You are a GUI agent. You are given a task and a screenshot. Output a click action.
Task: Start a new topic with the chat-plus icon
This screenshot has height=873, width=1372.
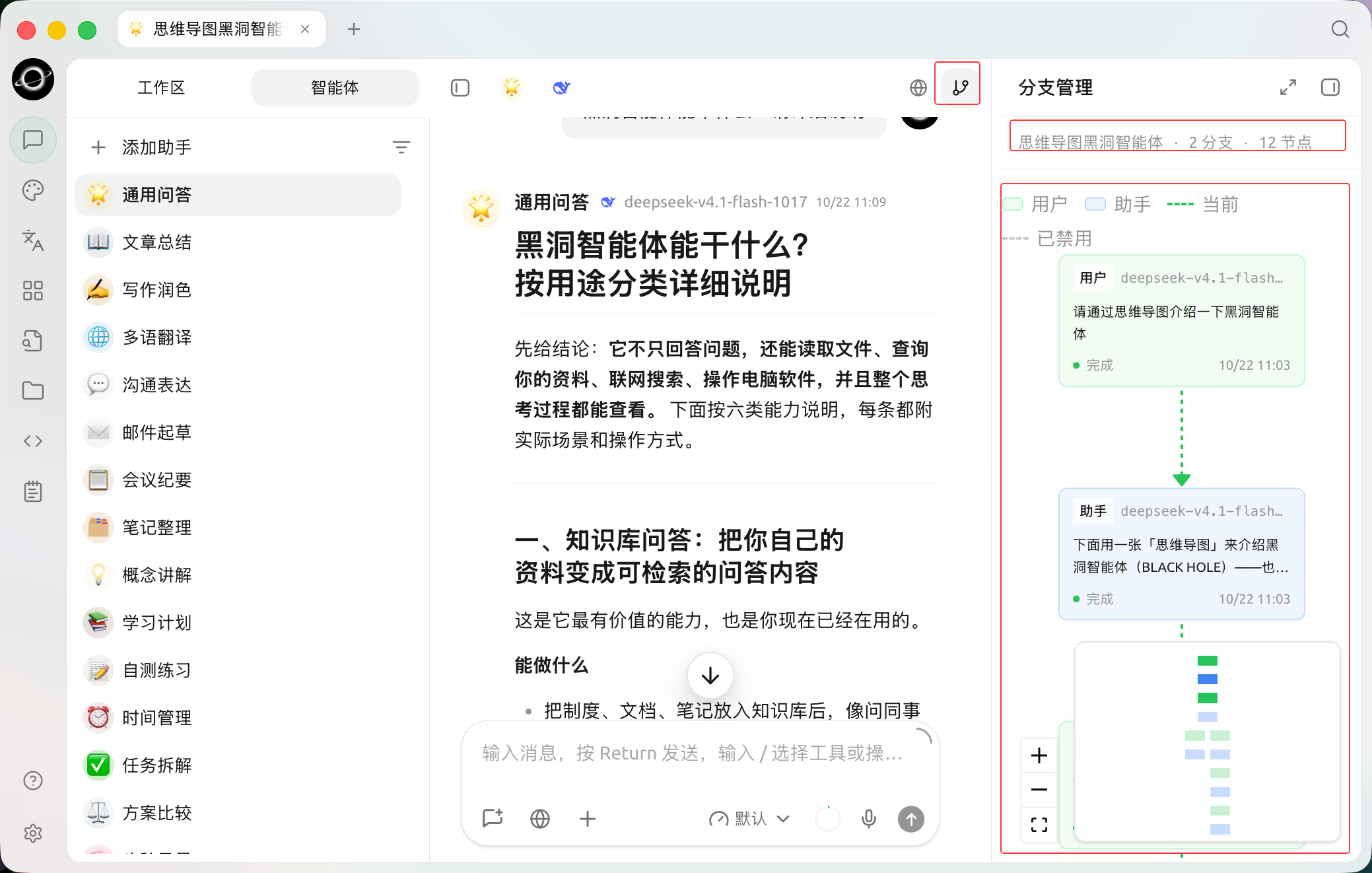click(x=493, y=819)
